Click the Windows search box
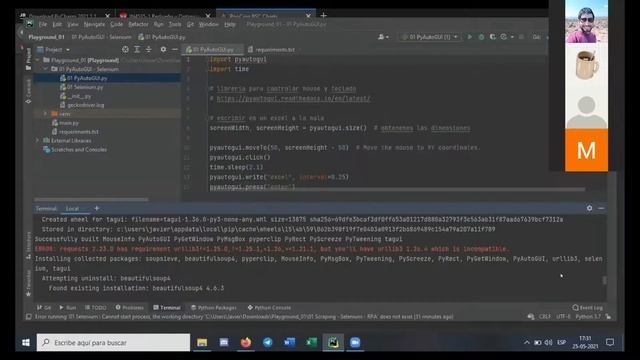 click(x=113, y=342)
